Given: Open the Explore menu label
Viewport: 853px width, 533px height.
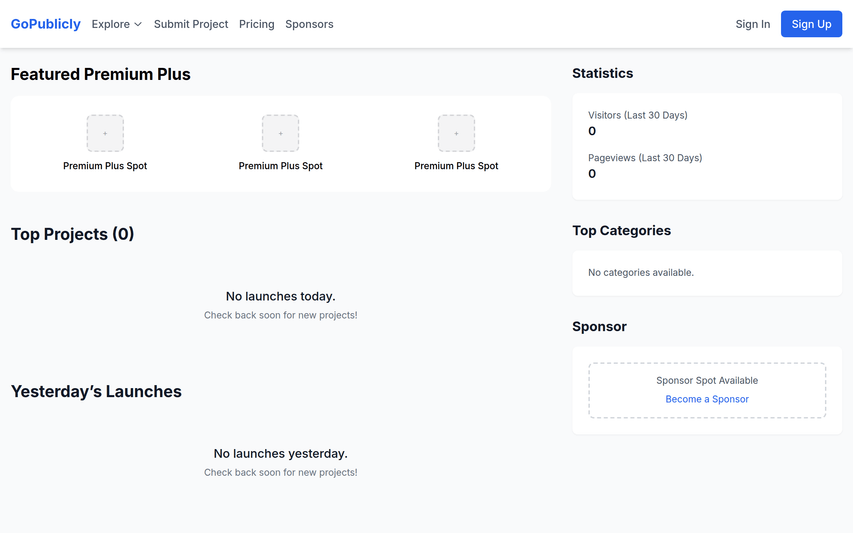Looking at the screenshot, I should [x=110, y=24].
